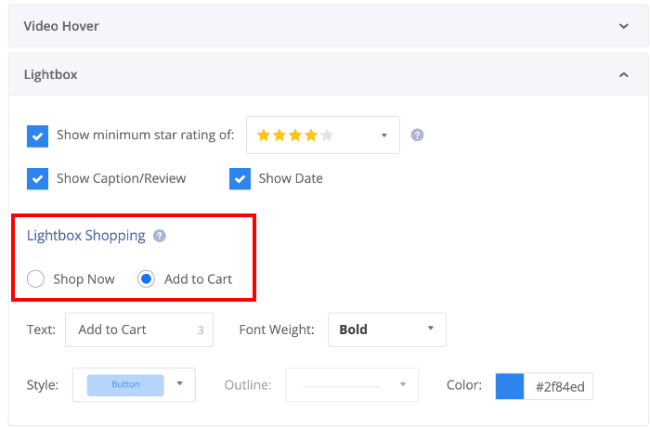Select the Shop Now radio option
This screenshot has height=427, width=650.
tap(36, 279)
